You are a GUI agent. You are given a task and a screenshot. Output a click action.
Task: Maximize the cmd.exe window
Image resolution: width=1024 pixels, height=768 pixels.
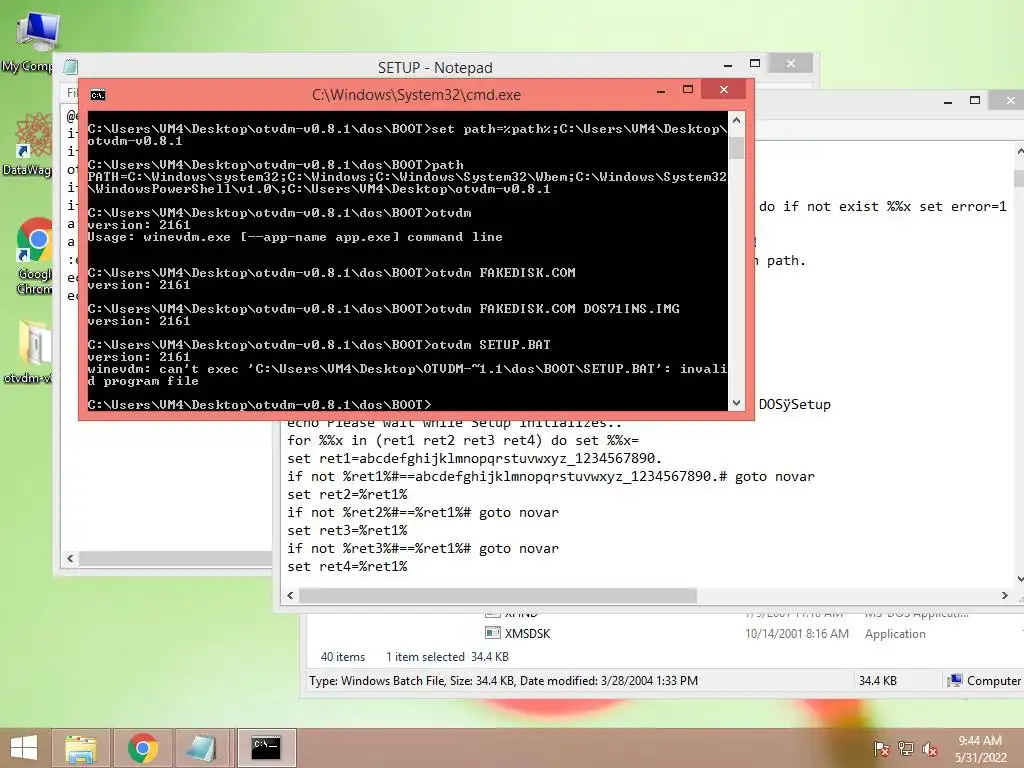688,89
